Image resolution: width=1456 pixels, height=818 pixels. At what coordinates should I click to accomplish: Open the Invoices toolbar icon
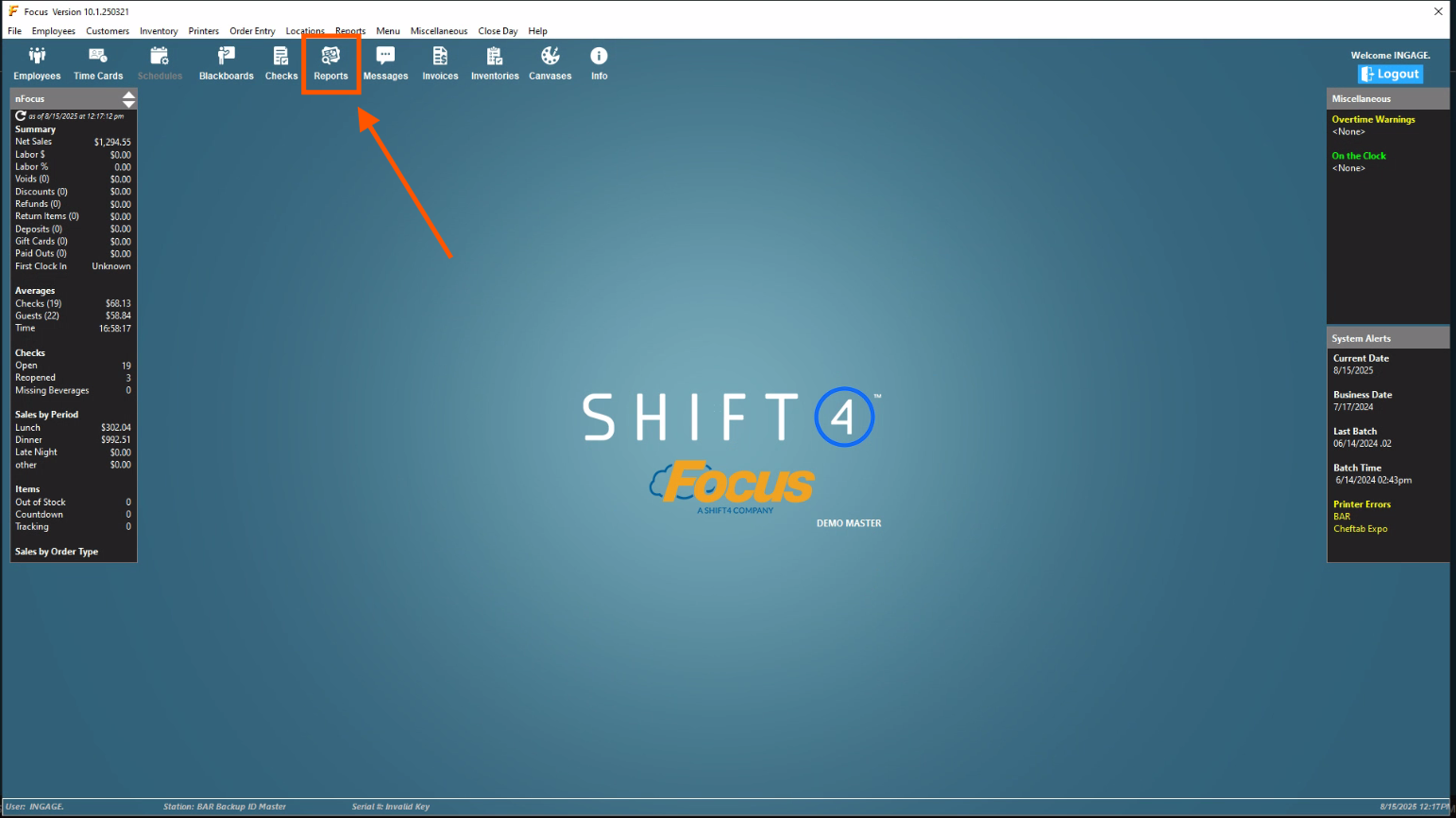440,64
